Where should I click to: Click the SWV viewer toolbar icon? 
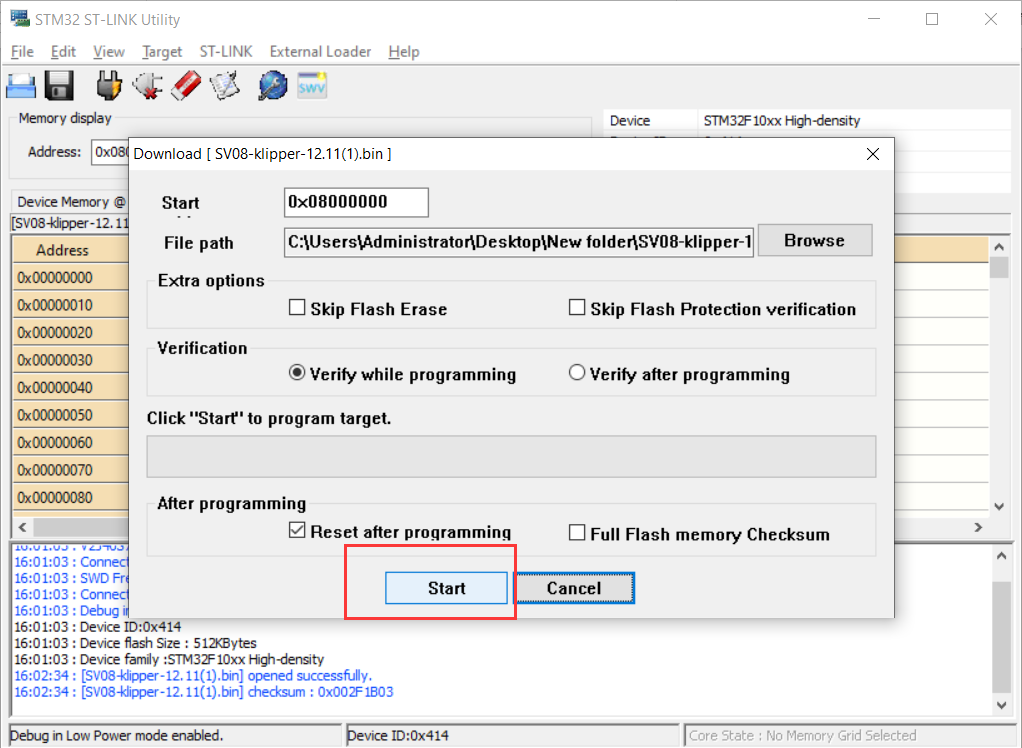coord(311,85)
